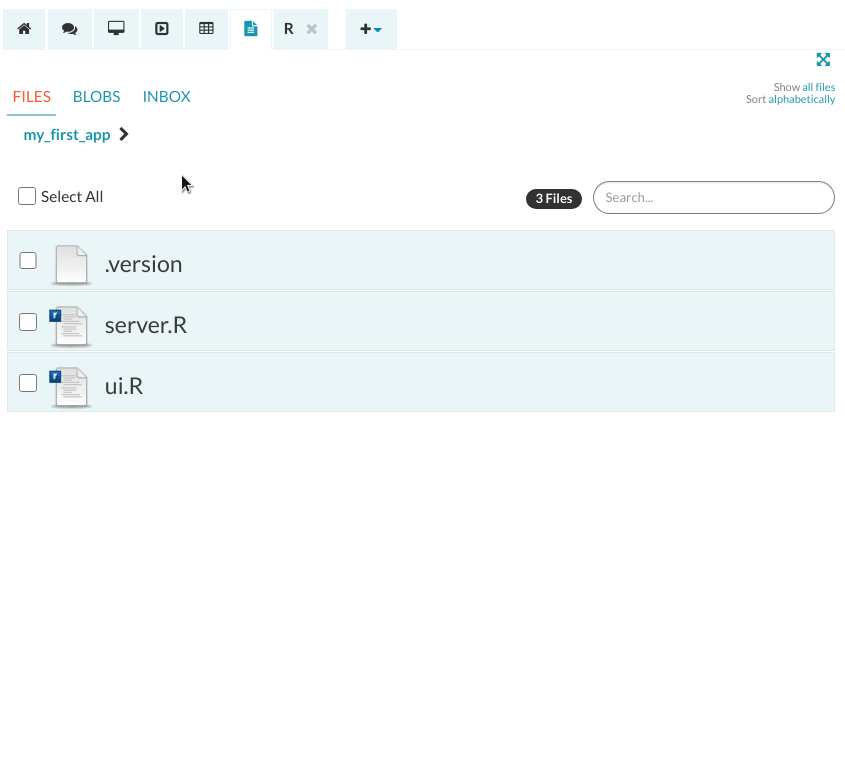Screen dimensions: 845x758
Task: Click inside the file Search field
Action: (x=713, y=198)
